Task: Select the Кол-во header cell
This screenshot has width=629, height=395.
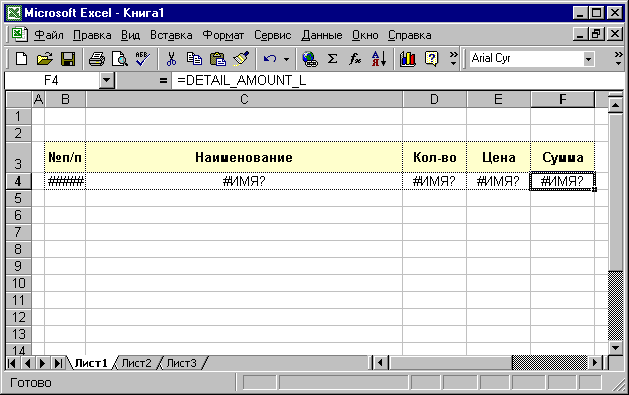Action: point(434,157)
